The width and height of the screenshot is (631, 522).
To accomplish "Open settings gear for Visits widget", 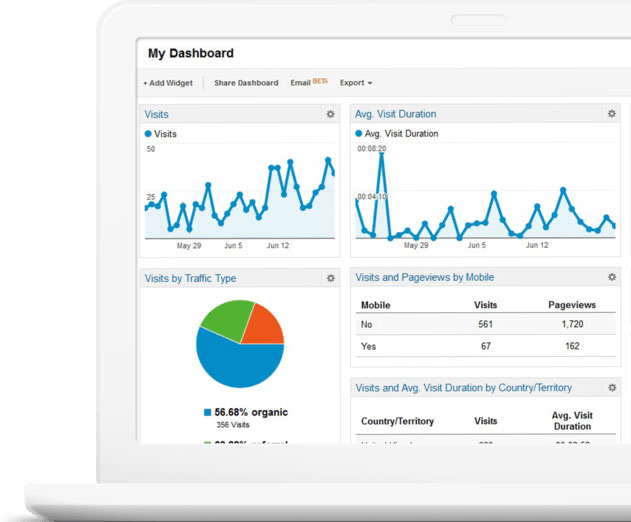I will pyautogui.click(x=330, y=114).
